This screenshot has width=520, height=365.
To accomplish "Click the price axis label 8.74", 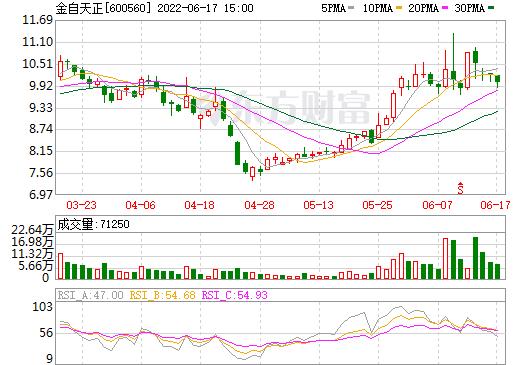I will point(41,129).
